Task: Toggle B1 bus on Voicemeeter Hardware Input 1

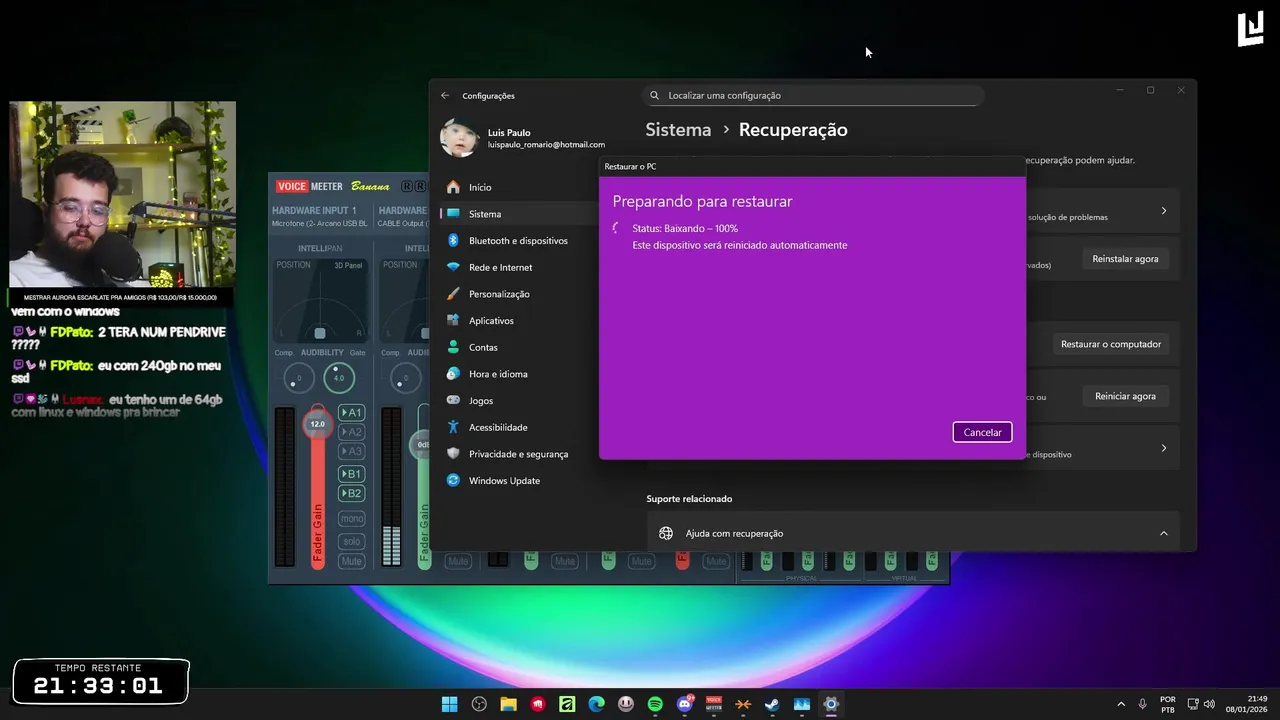Action: 351,474
